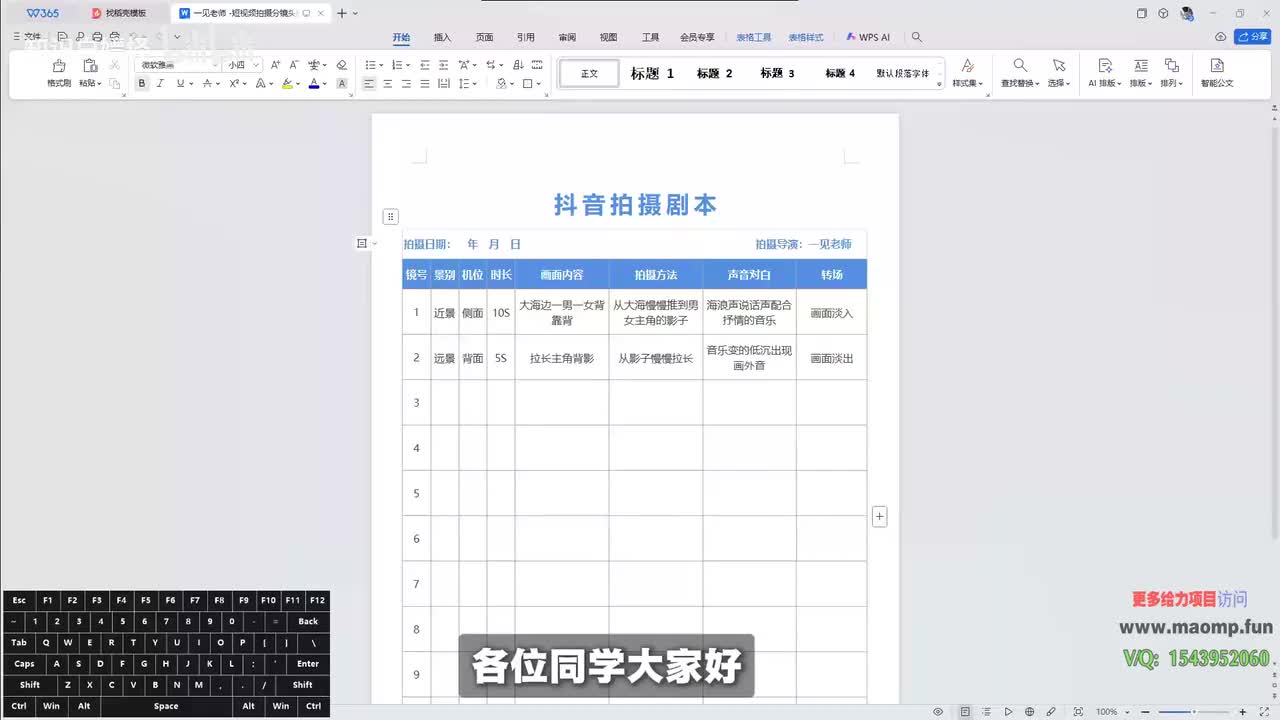The image size is (1280, 720).
Task: Switch to the 视图 ribbon tab
Action: tap(608, 37)
